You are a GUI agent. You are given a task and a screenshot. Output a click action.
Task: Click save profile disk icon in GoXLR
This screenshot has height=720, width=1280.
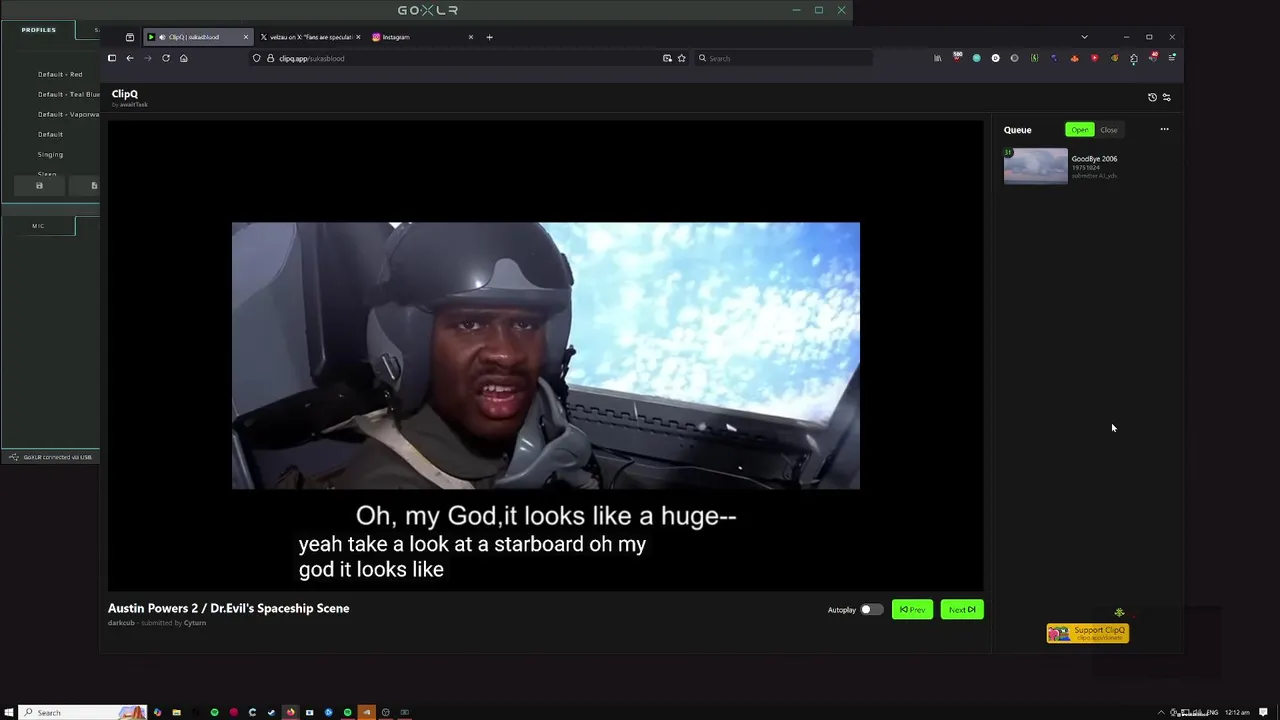tap(39, 185)
